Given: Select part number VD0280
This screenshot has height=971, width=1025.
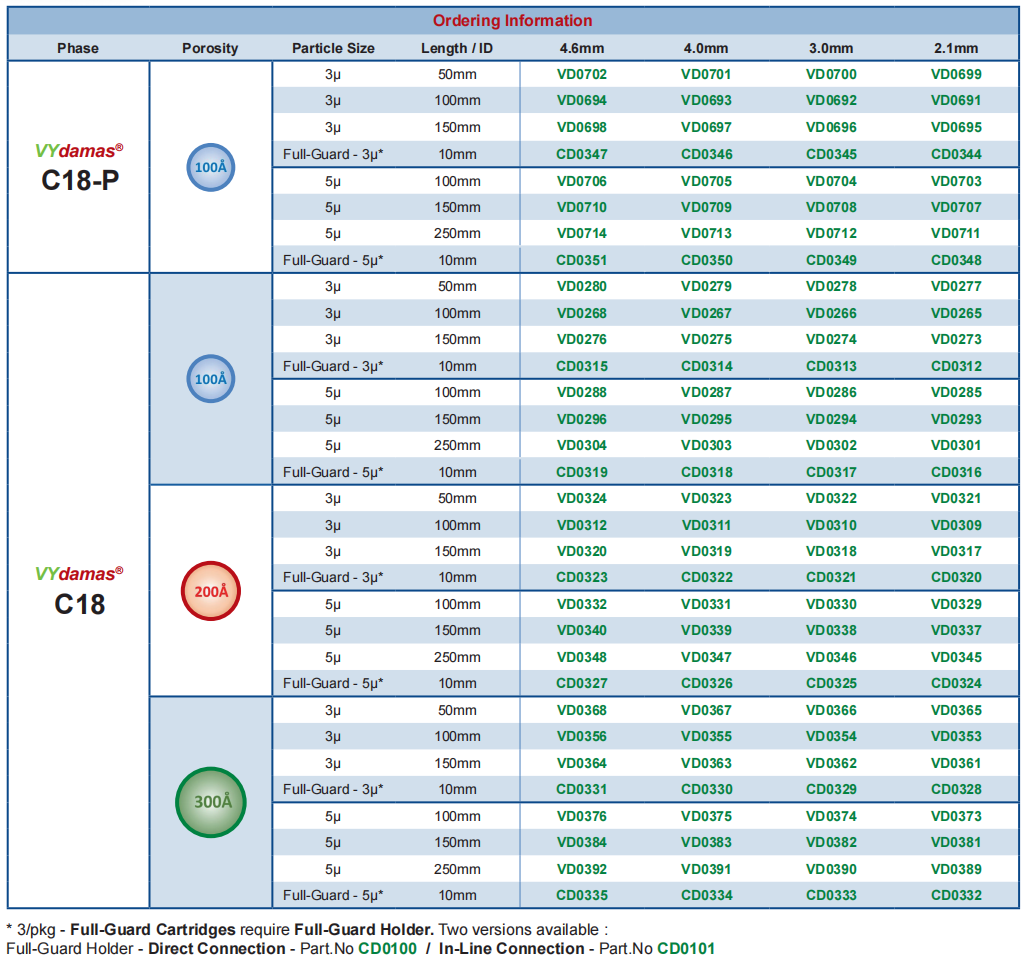Looking at the screenshot, I should point(582,286).
